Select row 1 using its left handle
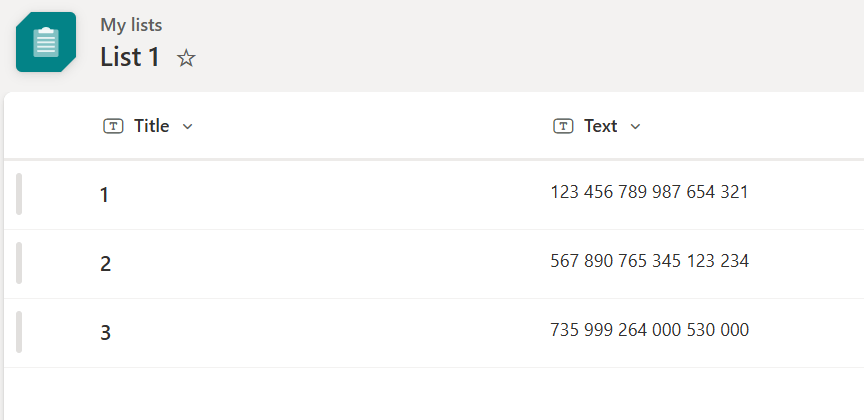This screenshot has width=864, height=420. pos(19,194)
